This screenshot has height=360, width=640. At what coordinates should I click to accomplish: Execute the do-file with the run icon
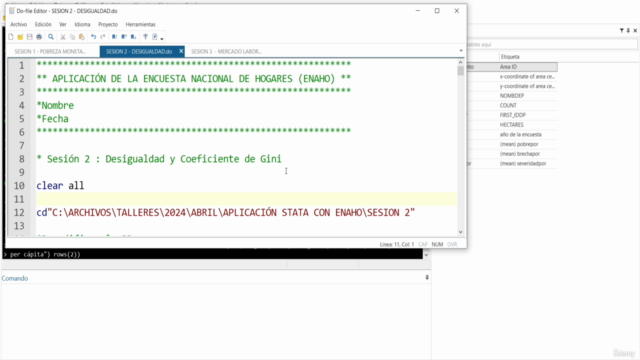pos(155,37)
